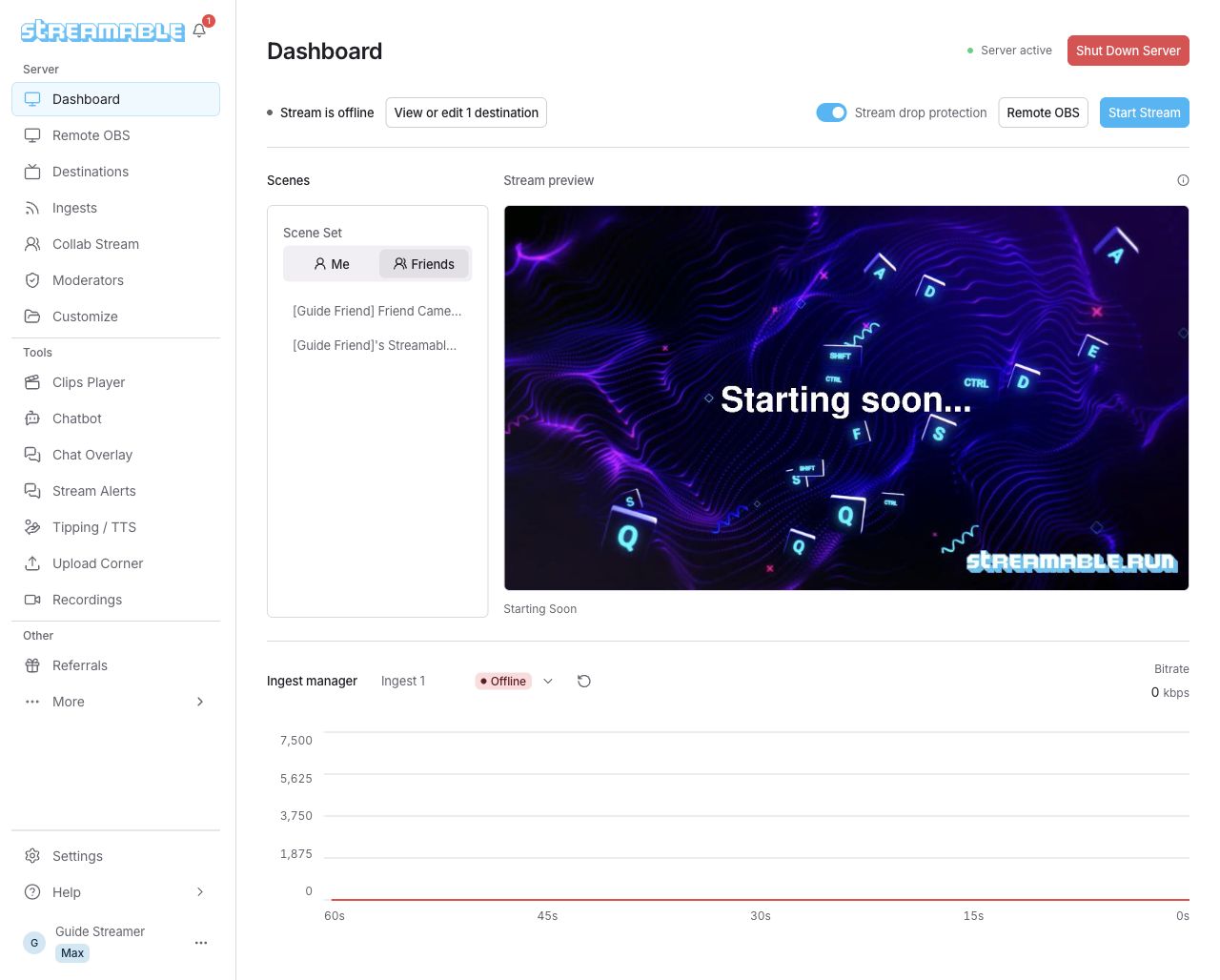The width and height of the screenshot is (1220, 980).
Task: Click the Chatbot robot icon
Action: tap(32, 419)
